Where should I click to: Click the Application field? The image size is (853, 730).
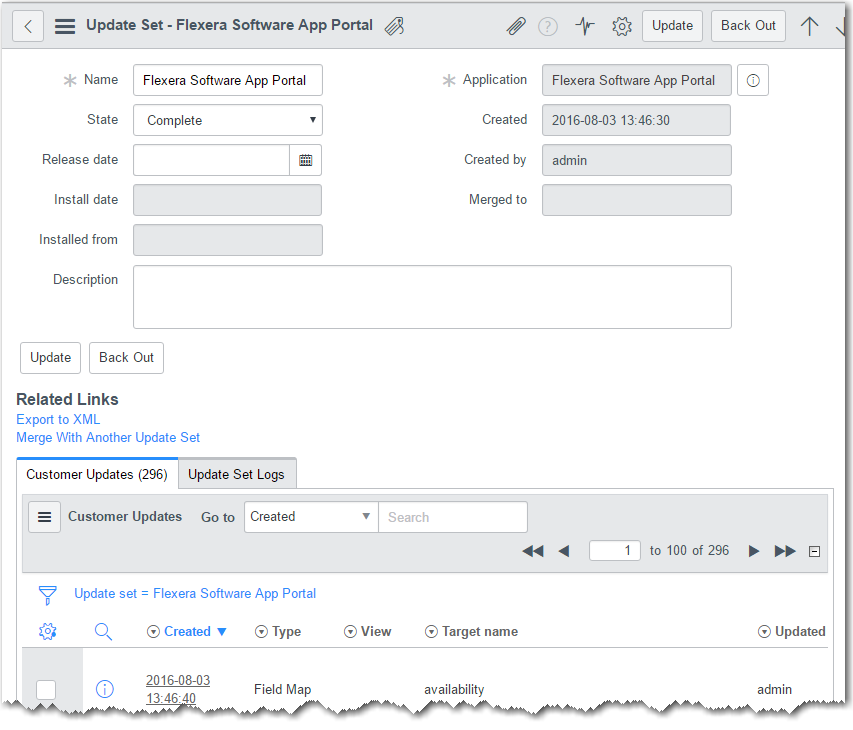(636, 81)
